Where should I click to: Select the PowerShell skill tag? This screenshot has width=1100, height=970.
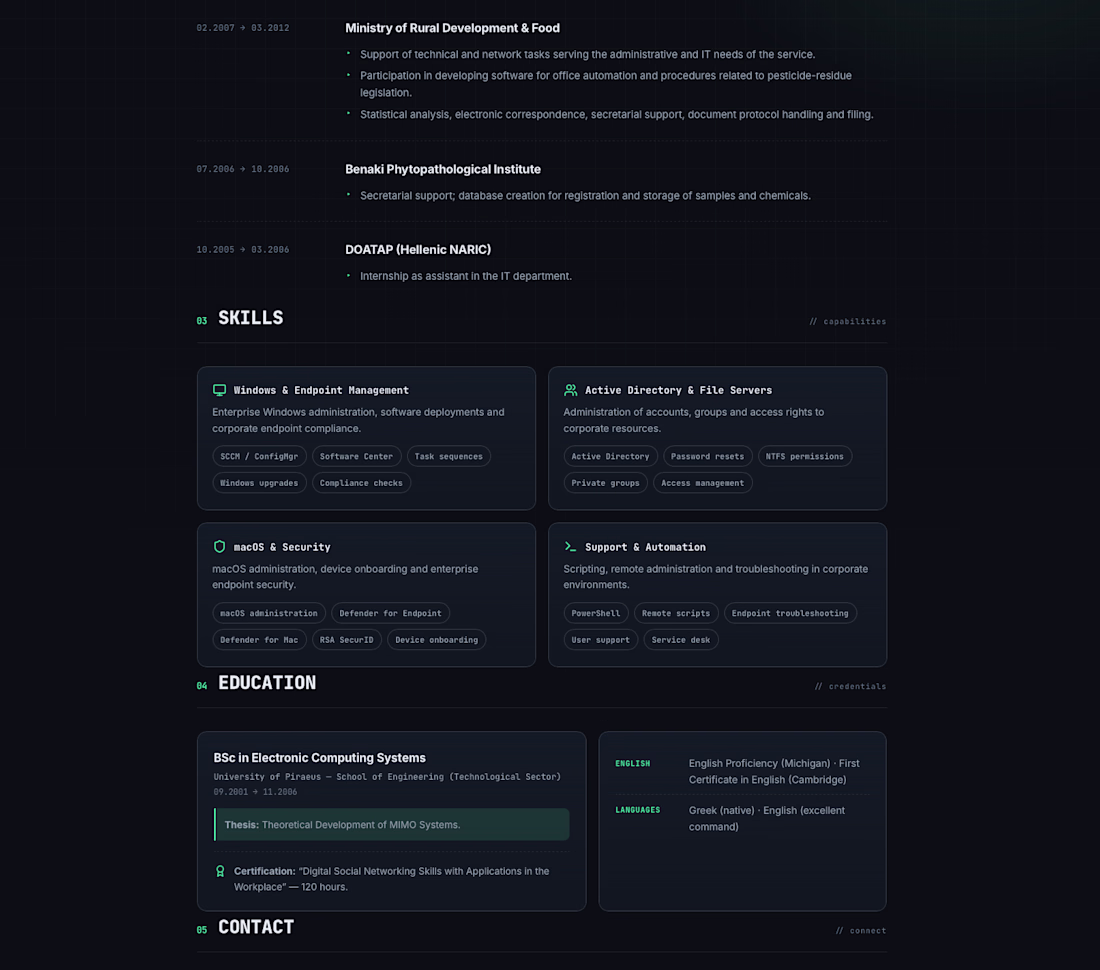(x=596, y=613)
